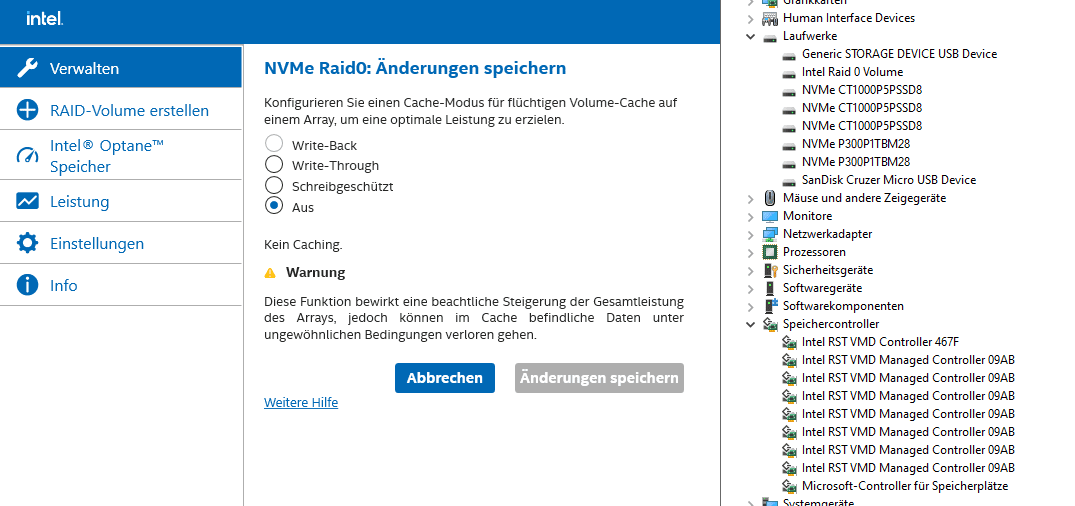Click the controller icon of Microsoft-Controller für Speicherplätze
This screenshot has width=1075, height=506.
click(x=789, y=486)
